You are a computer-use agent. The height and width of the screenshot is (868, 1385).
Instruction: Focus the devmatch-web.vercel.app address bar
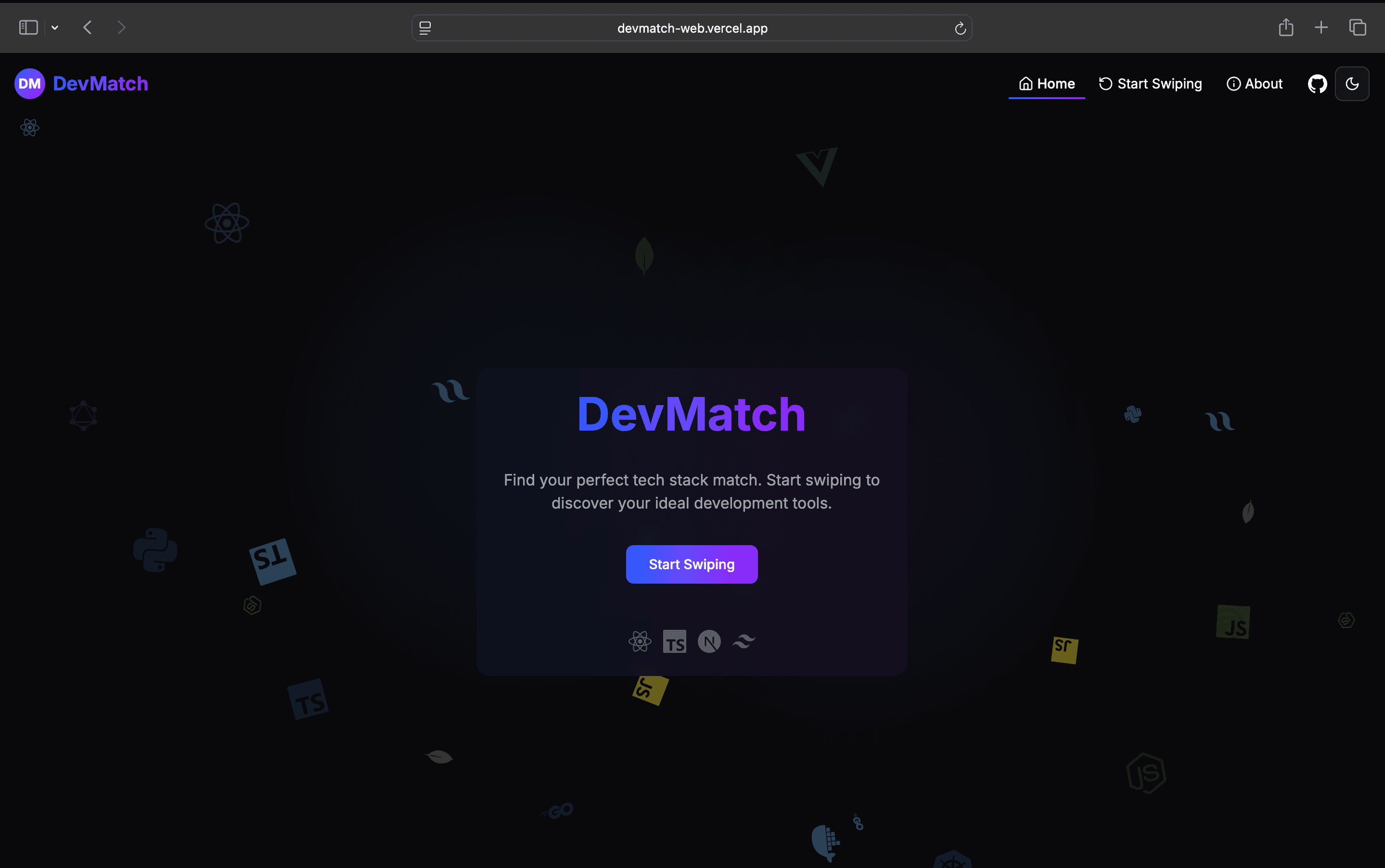(x=692, y=28)
